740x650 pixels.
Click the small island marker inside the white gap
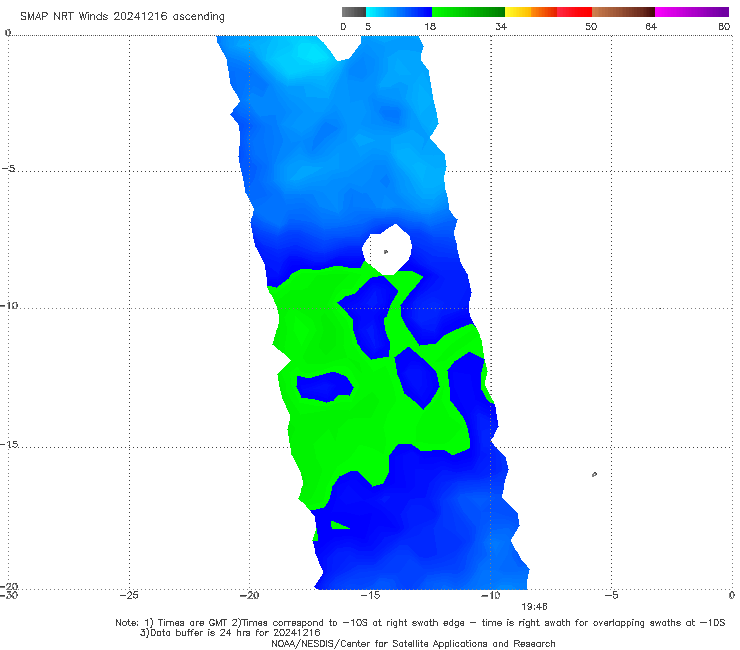coord(386,252)
